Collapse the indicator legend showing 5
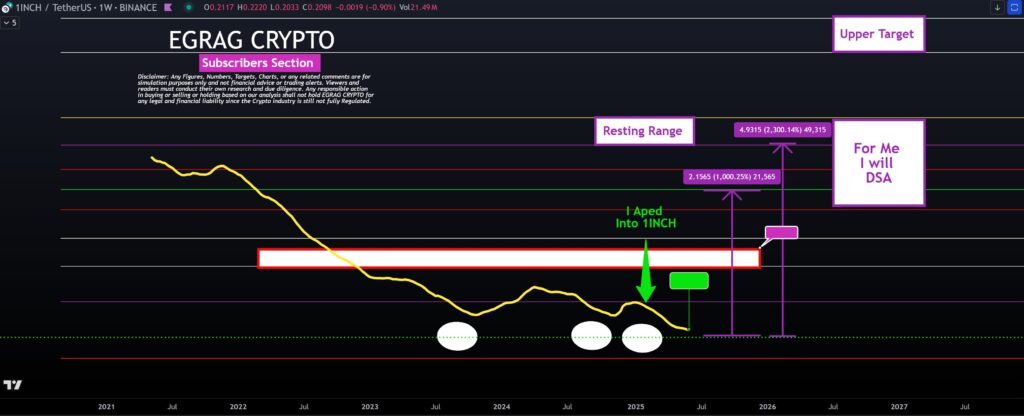1024x416 pixels. [x=10, y=22]
